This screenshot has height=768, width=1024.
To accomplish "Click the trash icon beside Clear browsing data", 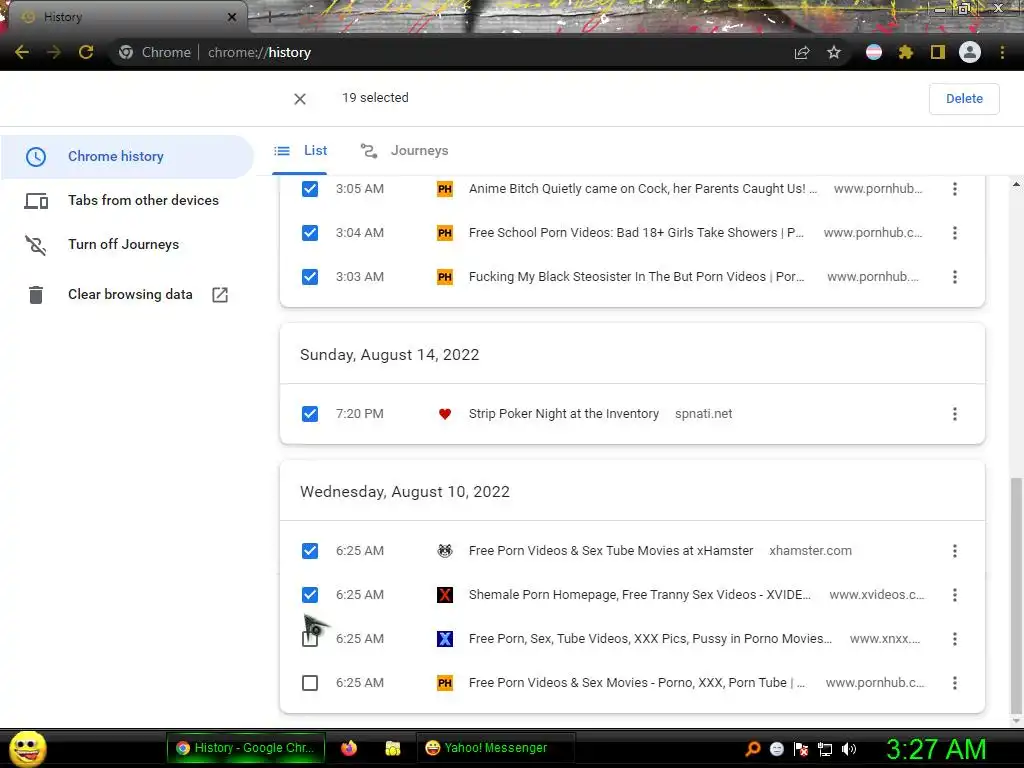I will 36,295.
